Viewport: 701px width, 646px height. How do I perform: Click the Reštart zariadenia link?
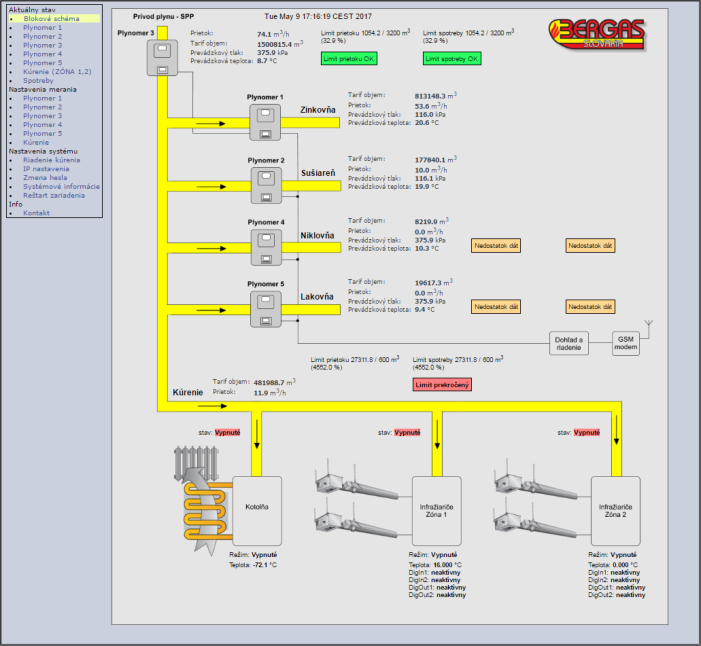[54, 195]
